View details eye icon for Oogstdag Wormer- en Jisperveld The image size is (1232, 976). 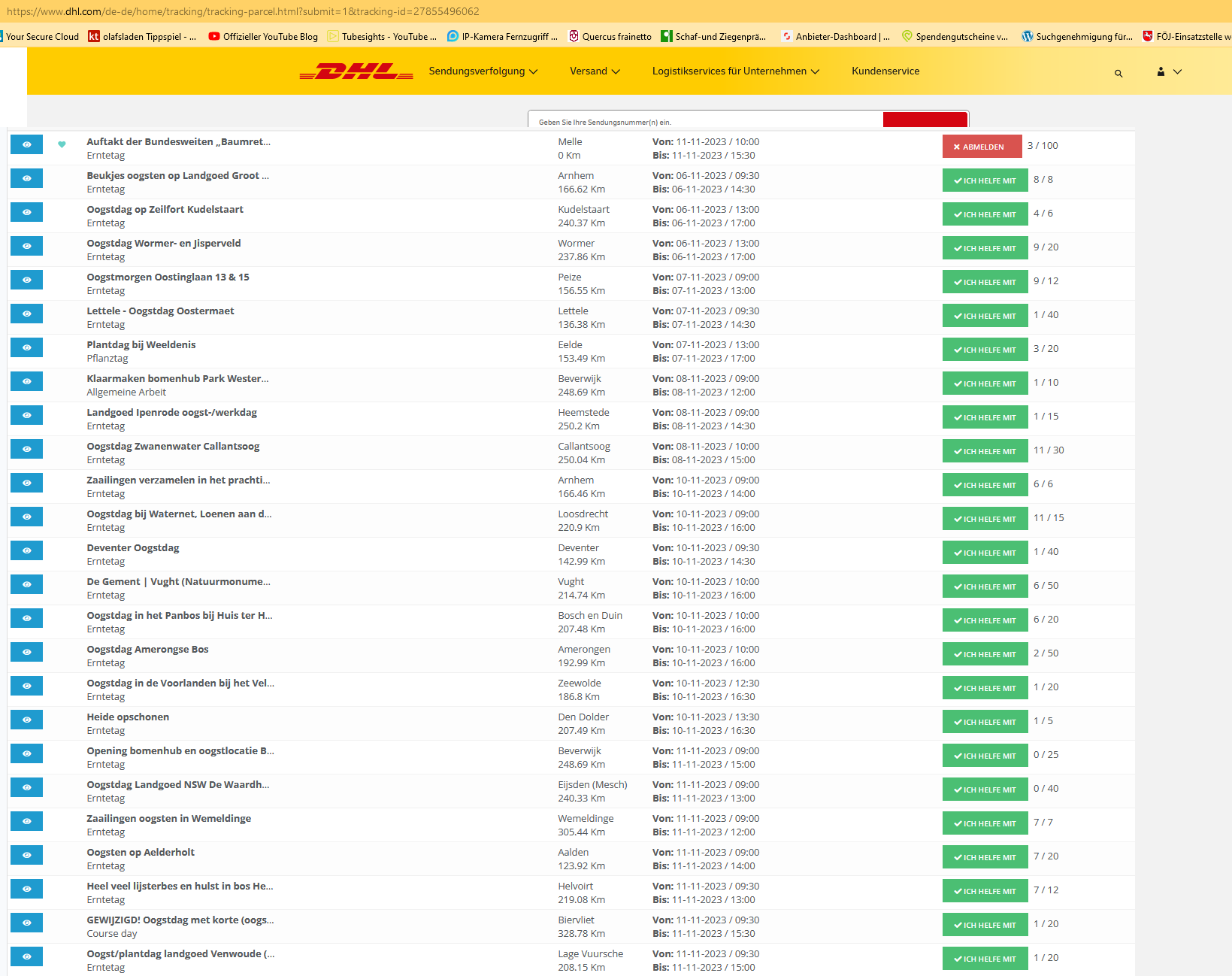click(26, 246)
